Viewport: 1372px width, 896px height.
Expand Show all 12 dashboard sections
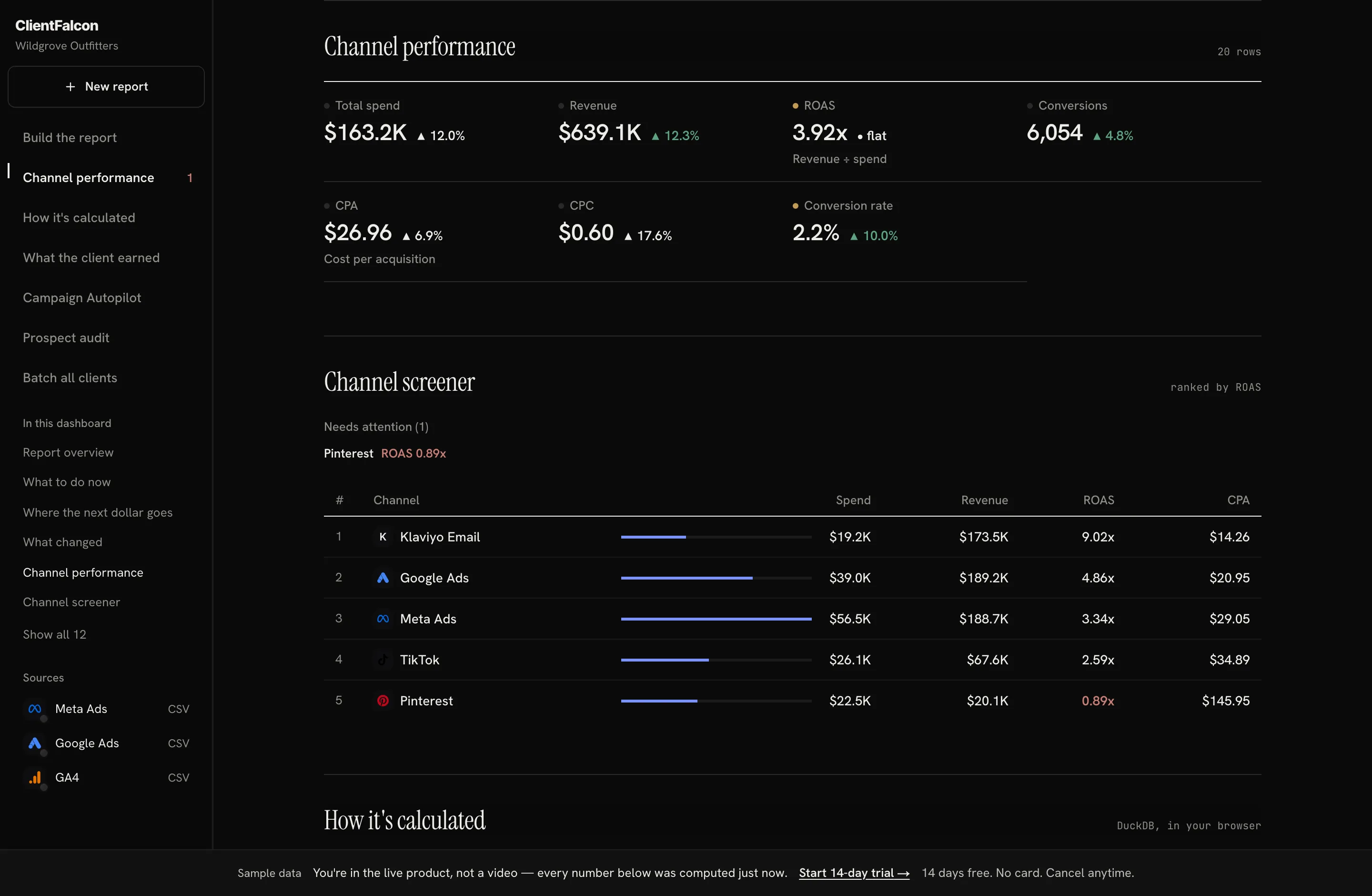(54, 634)
